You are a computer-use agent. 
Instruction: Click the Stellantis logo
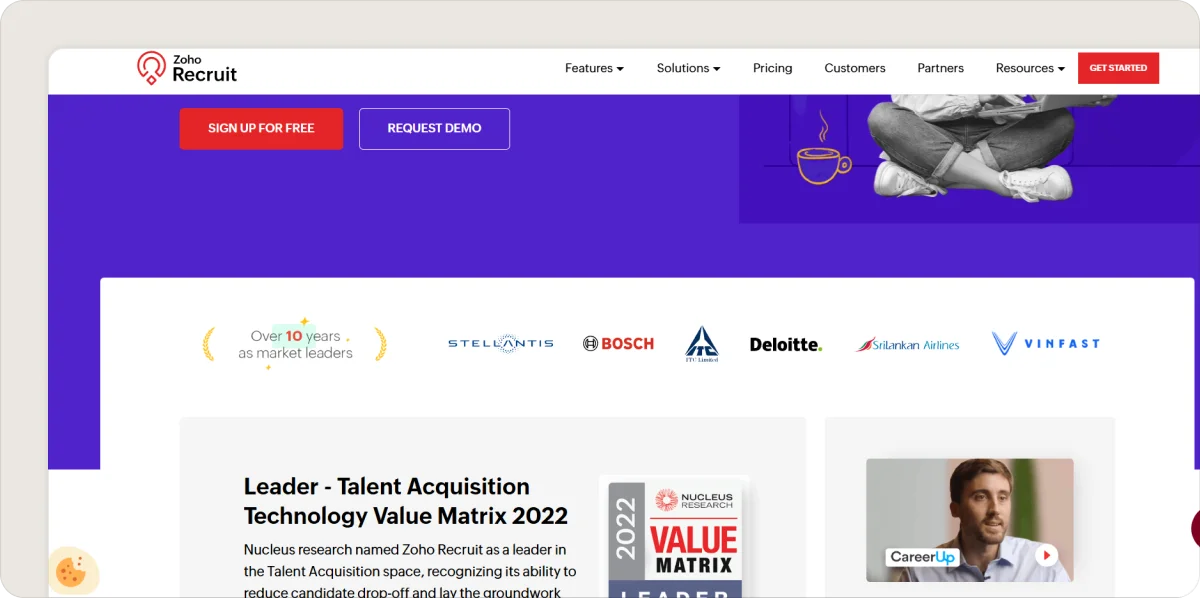(500, 344)
